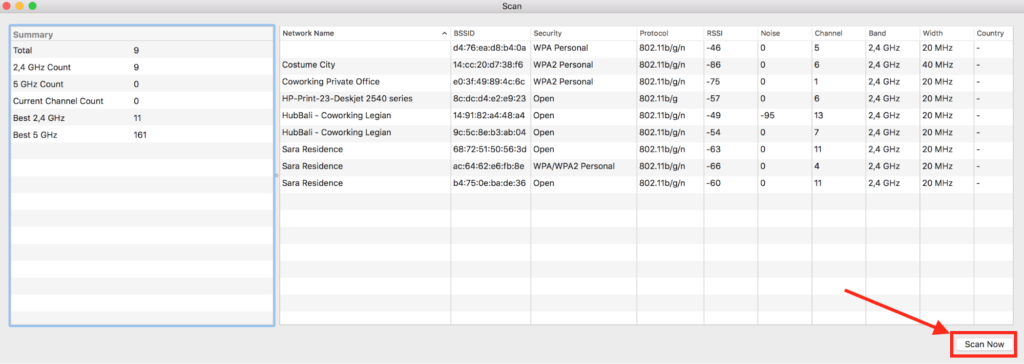This screenshot has width=1024, height=364.
Task: Click the green zoom window button
Action: pyautogui.click(x=33, y=6)
